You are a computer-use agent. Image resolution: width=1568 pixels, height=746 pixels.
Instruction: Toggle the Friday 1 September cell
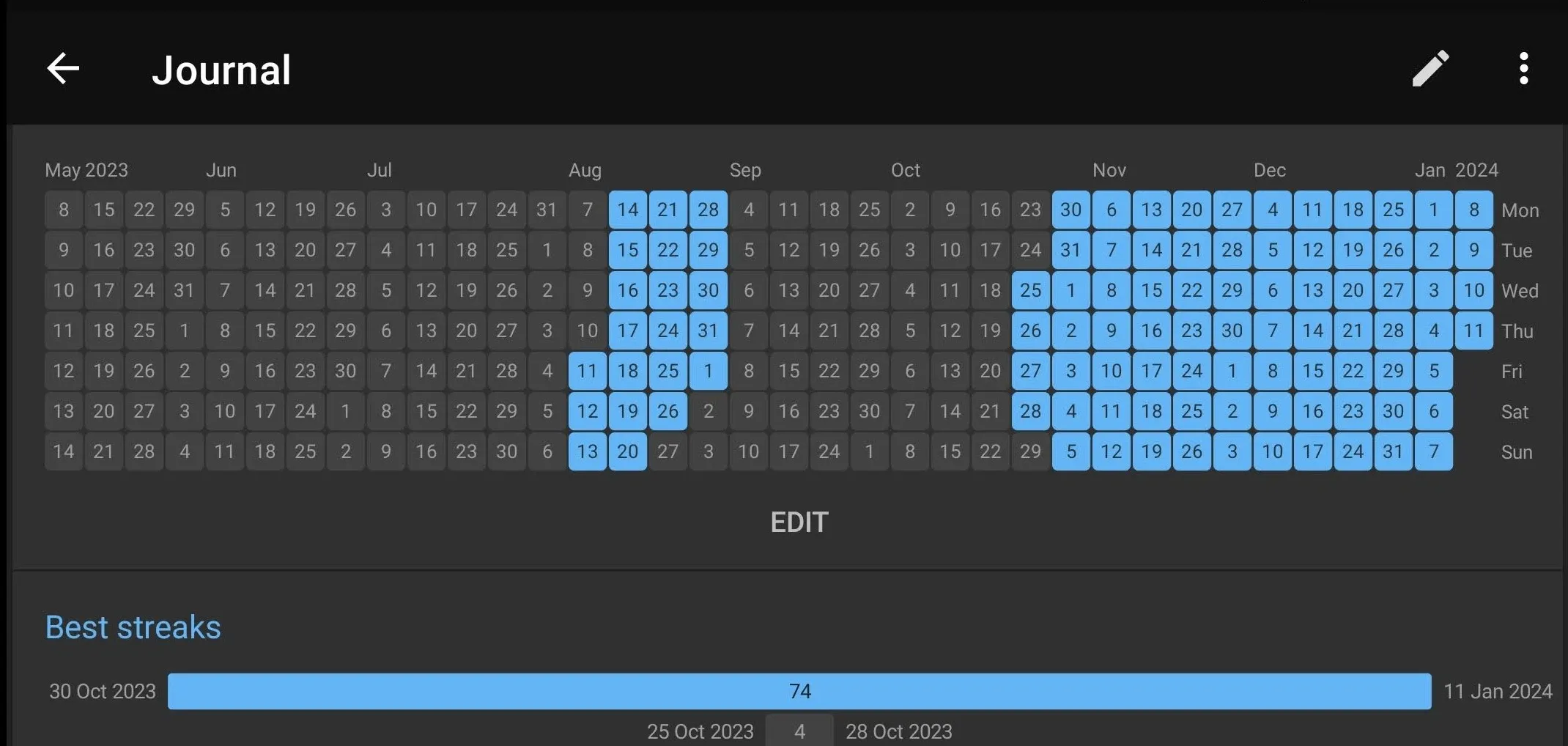708,372
